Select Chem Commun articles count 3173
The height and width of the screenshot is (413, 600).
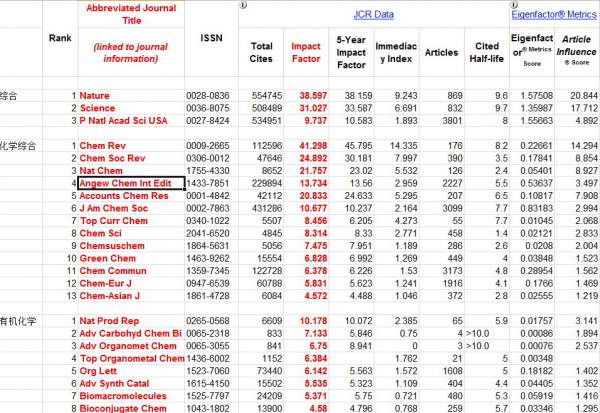pos(452,271)
